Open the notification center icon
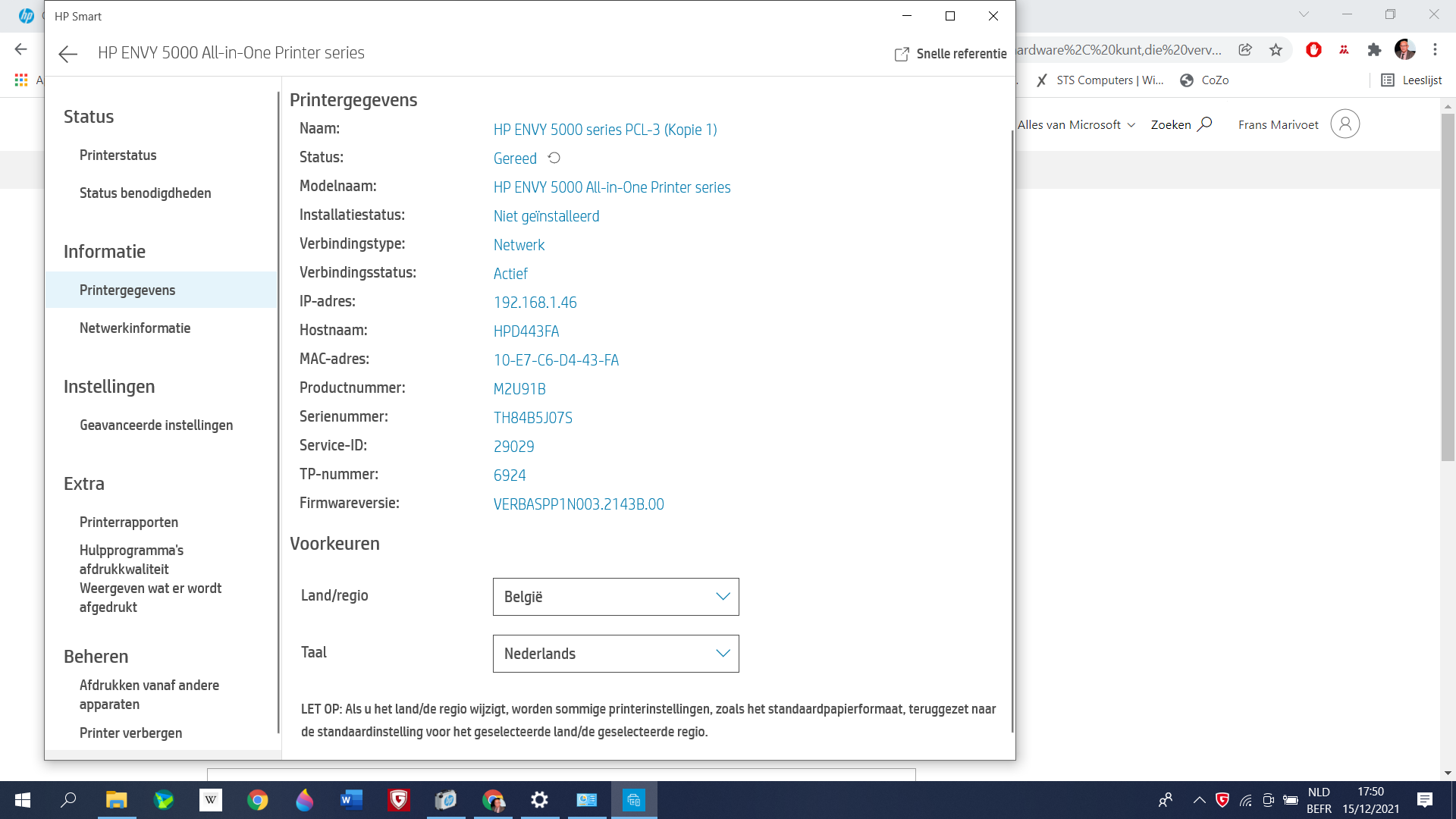The height and width of the screenshot is (819, 1456). (x=1424, y=800)
